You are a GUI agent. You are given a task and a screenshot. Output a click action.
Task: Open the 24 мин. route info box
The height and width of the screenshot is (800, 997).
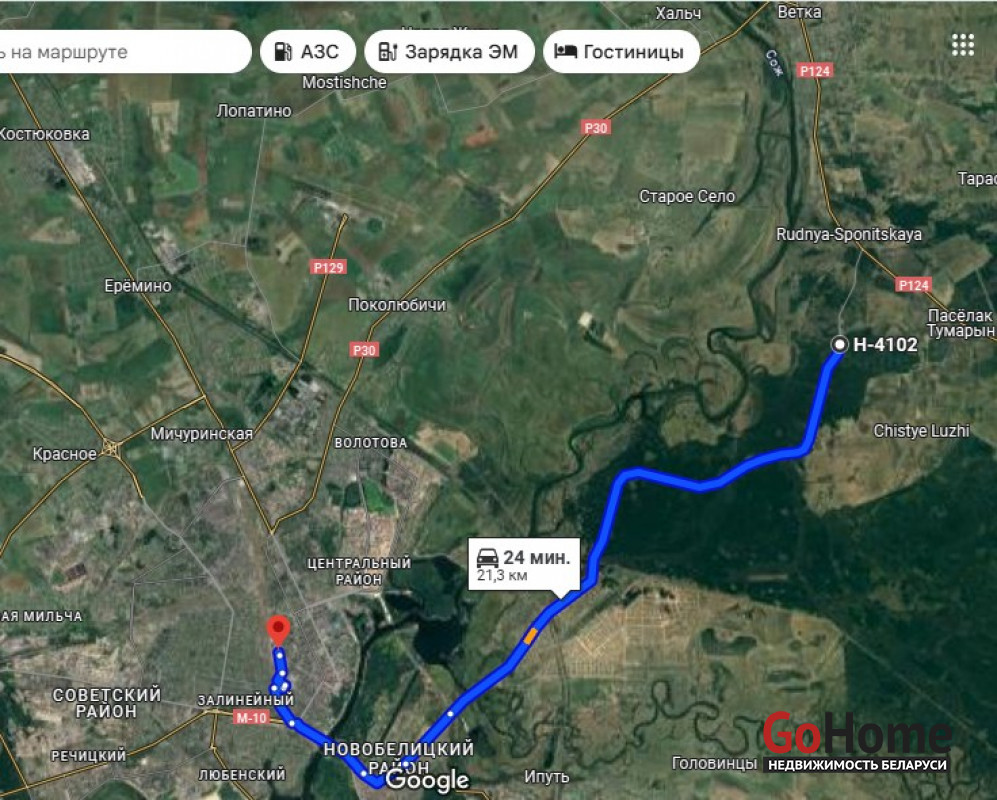point(524,564)
